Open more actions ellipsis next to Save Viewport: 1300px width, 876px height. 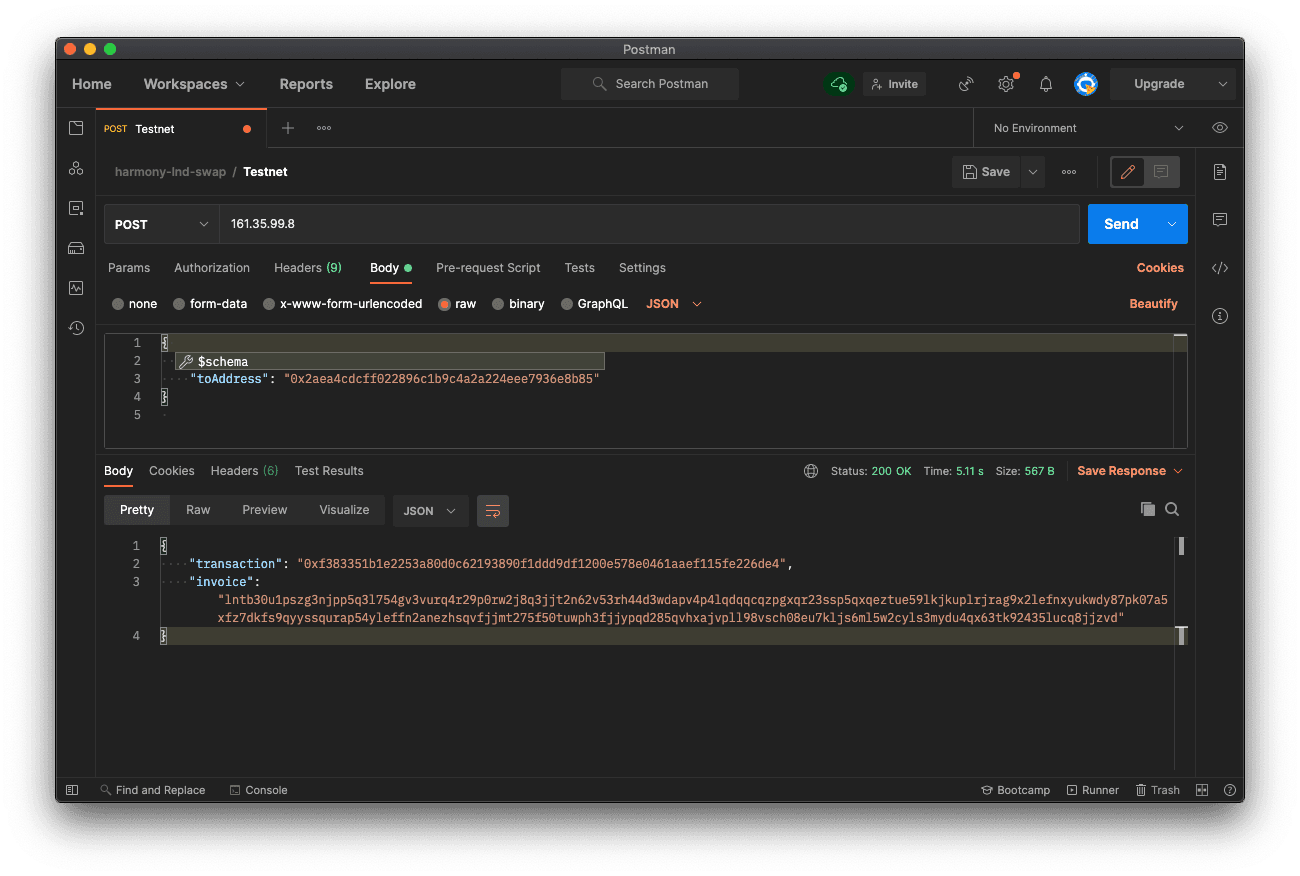pos(1069,172)
